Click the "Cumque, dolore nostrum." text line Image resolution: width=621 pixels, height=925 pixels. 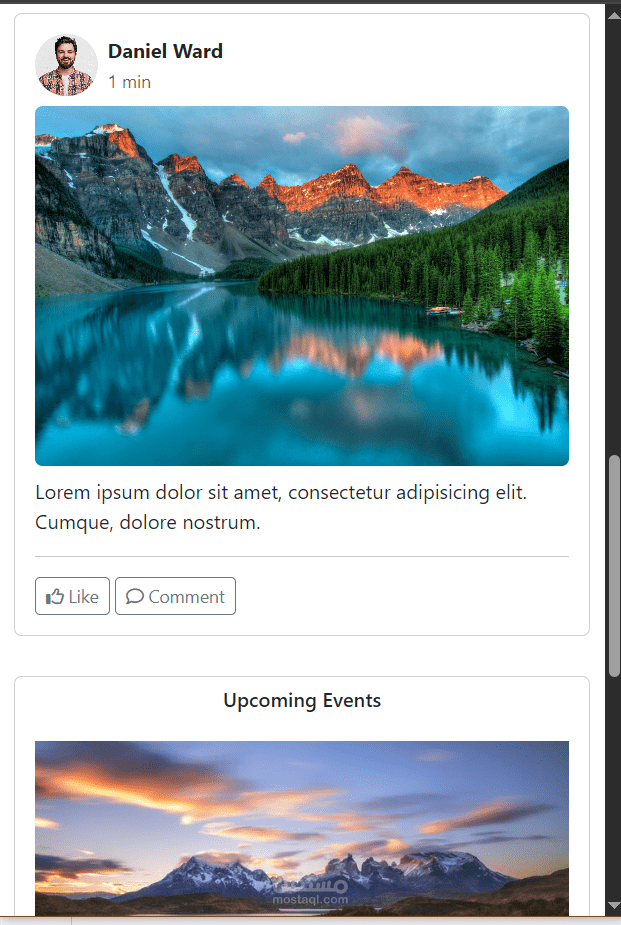coord(147,523)
